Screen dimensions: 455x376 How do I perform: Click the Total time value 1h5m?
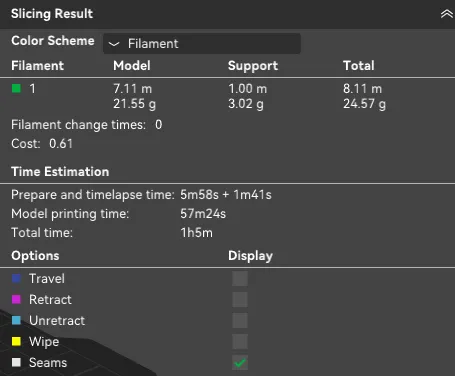click(x=196, y=233)
